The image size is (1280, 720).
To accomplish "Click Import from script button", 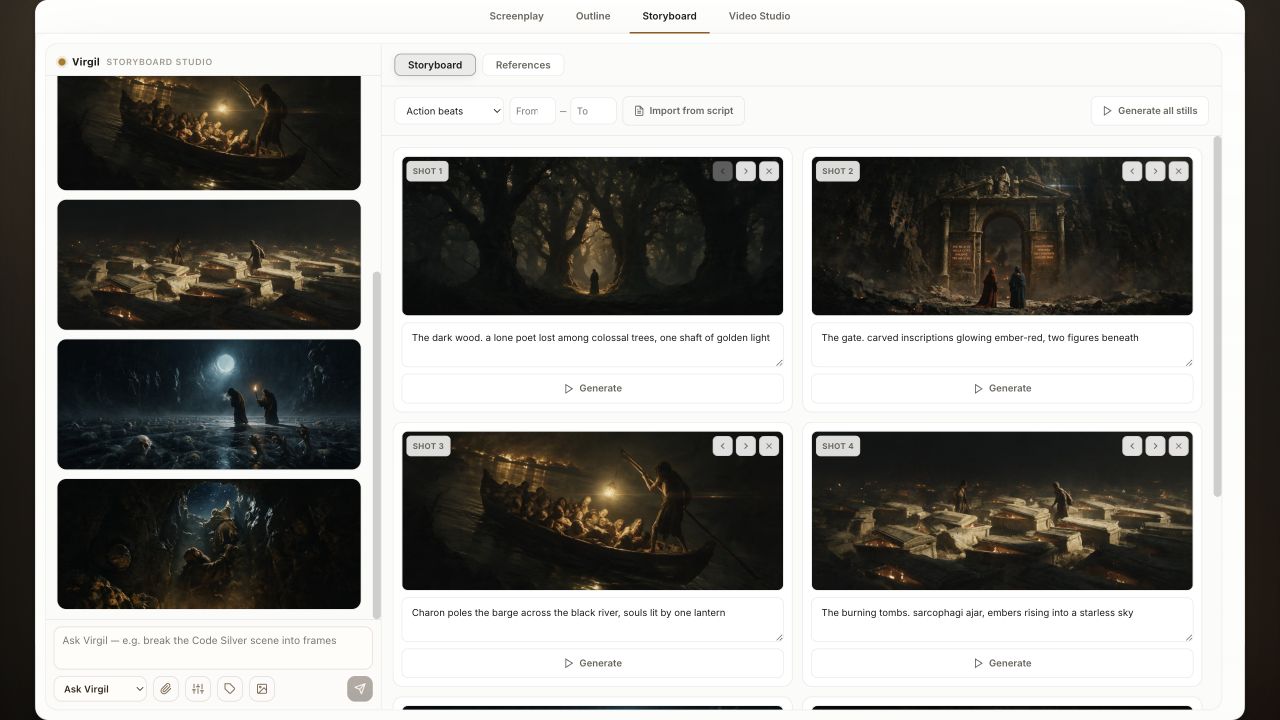I will 683,111.
